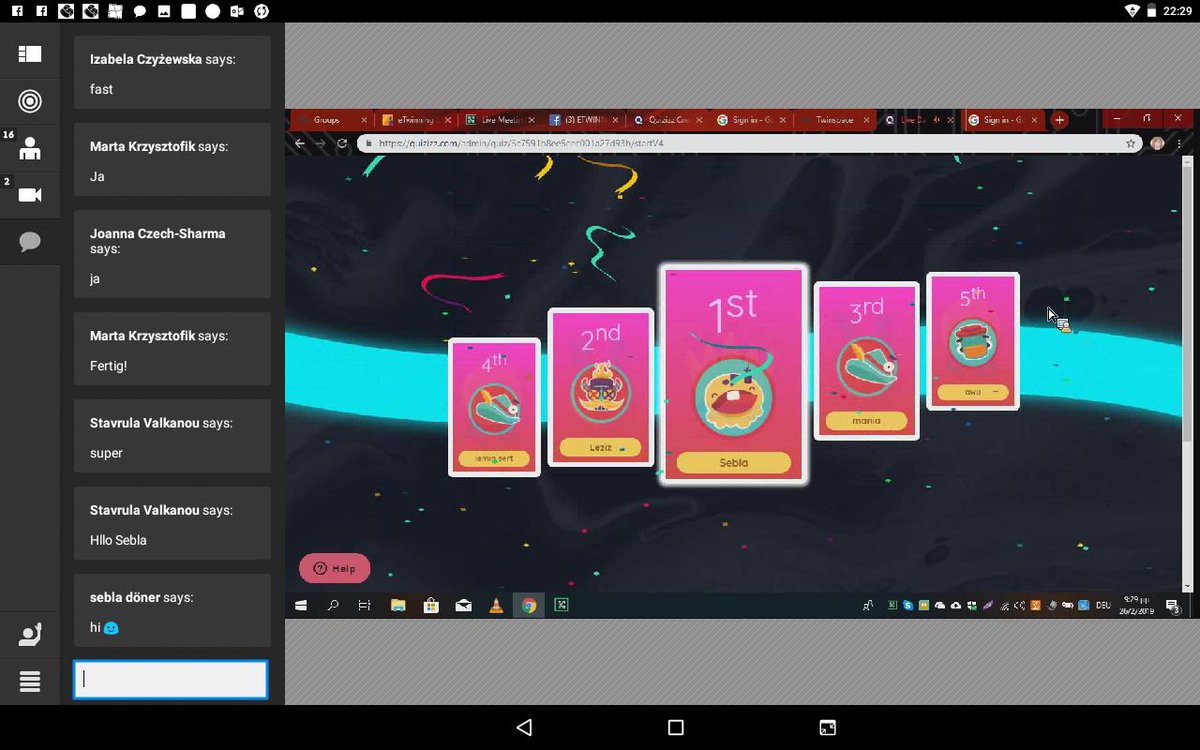
Task: Click Joanna Czech-Sharma's 'ja' message
Action: (173, 254)
